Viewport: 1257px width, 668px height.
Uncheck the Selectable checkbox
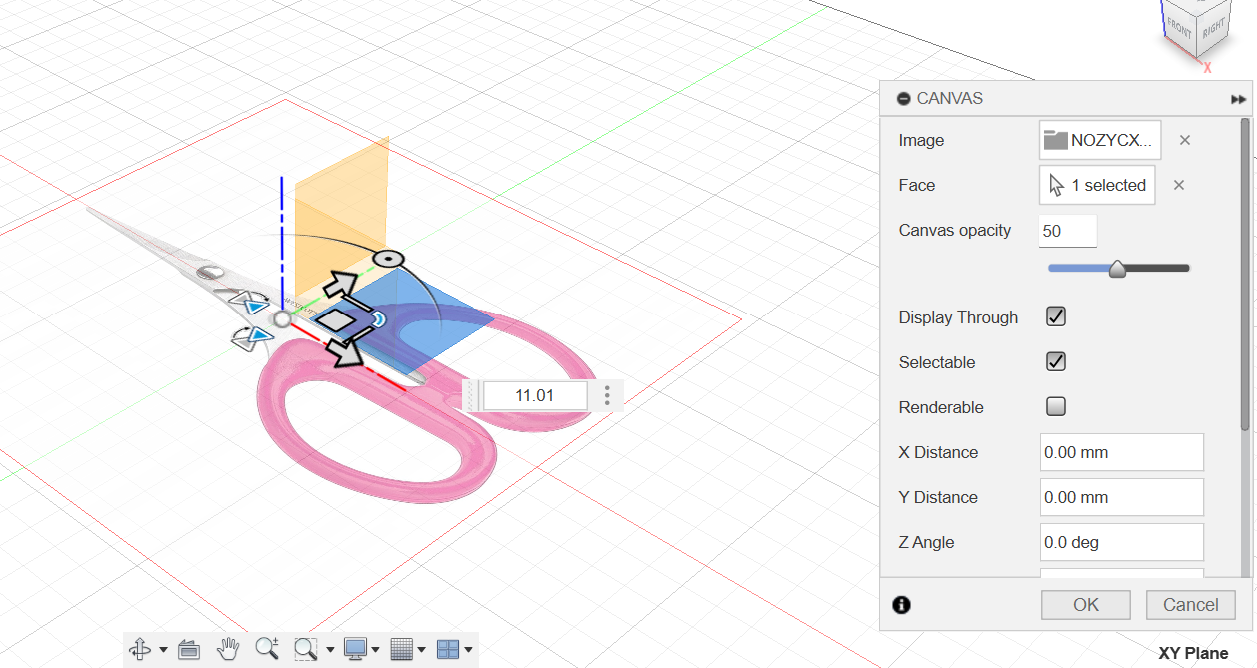pos(1055,362)
